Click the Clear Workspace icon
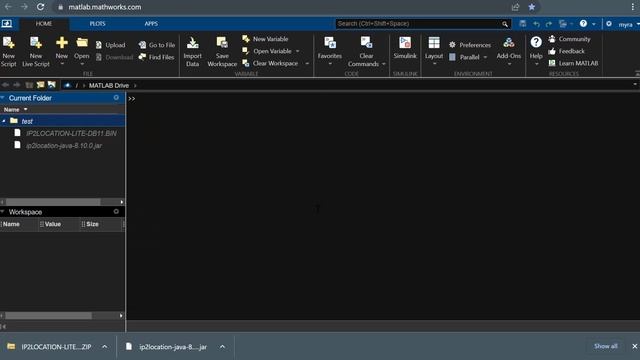The width and height of the screenshot is (640, 360). click(246, 63)
